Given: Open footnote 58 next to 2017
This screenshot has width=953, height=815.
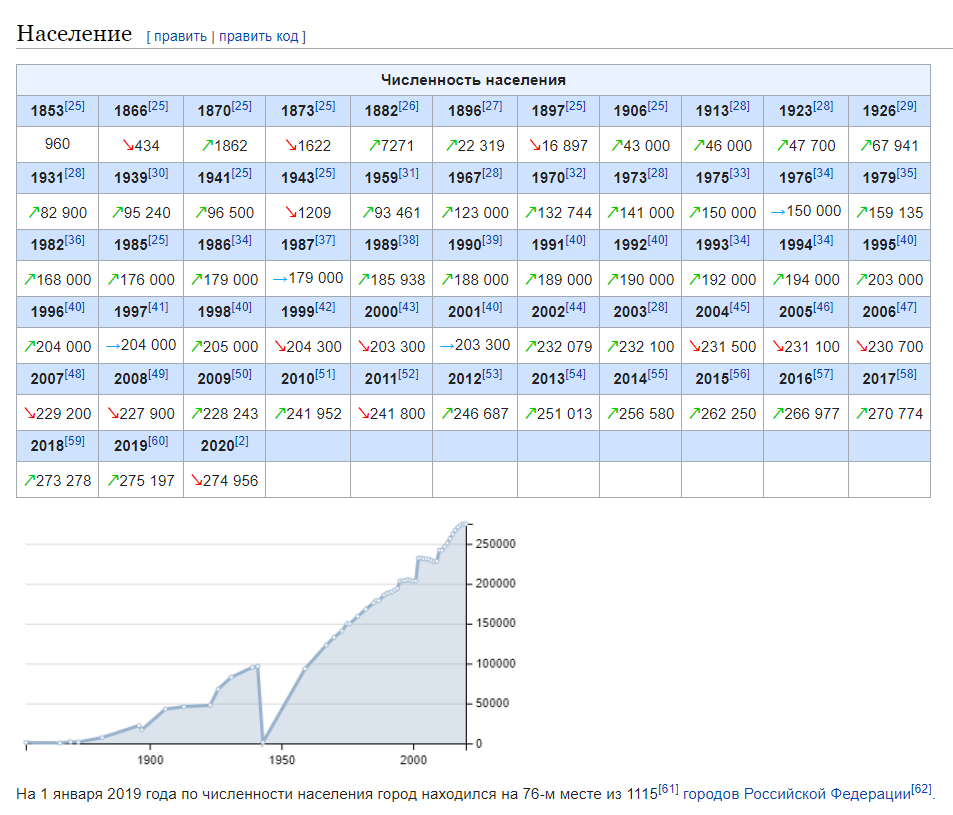Looking at the screenshot, I should pyautogui.click(x=906, y=374).
